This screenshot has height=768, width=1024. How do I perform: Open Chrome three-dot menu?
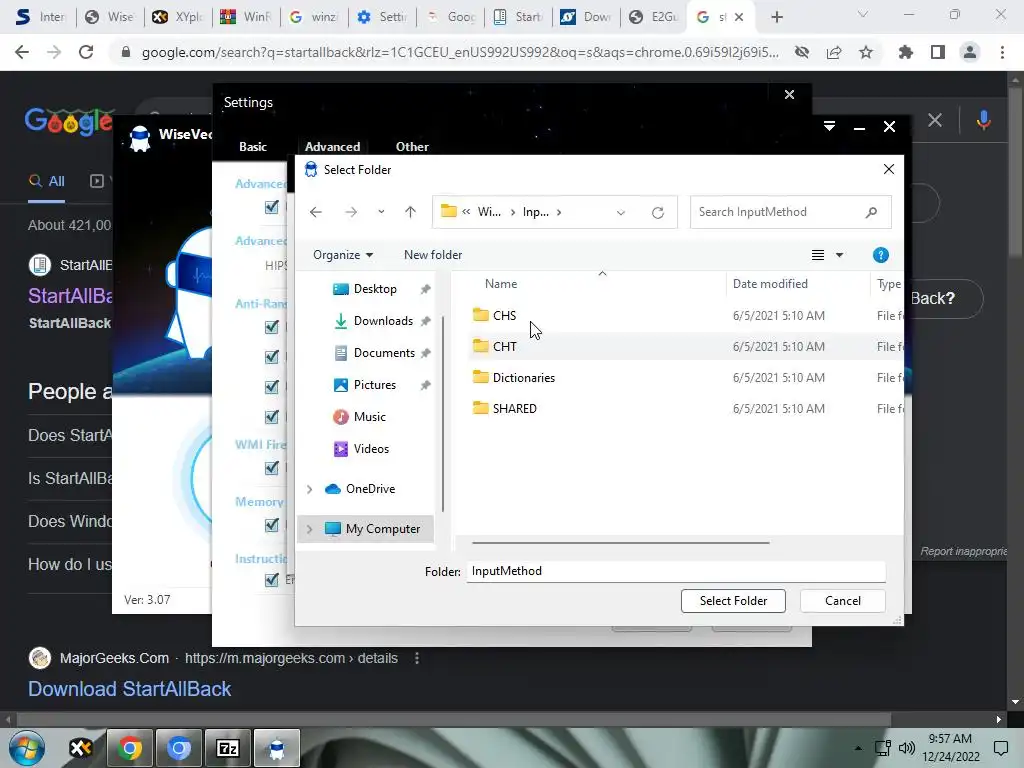pos(1002,52)
